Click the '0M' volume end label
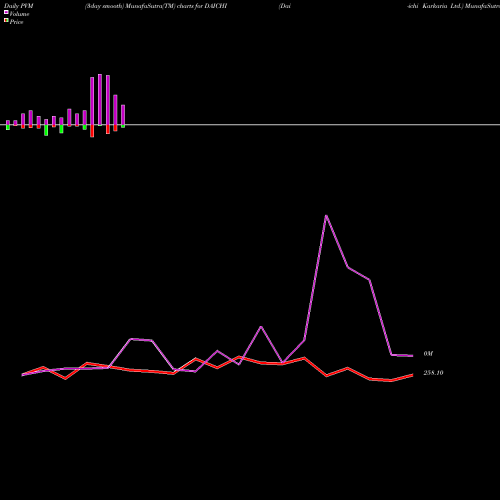 coord(428,354)
